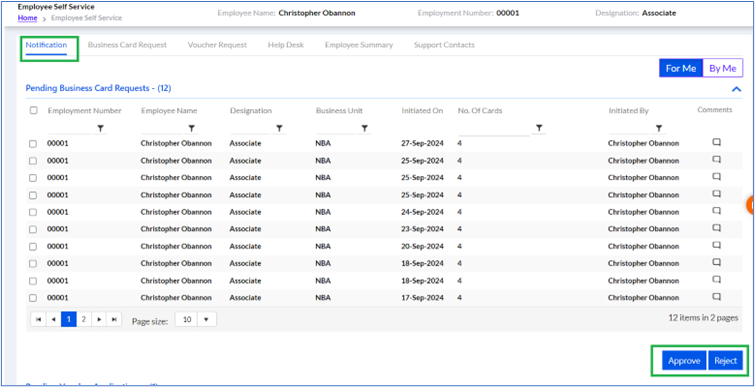755x387 pixels.
Task: Open the Employee Summary tab
Action: click(x=359, y=45)
